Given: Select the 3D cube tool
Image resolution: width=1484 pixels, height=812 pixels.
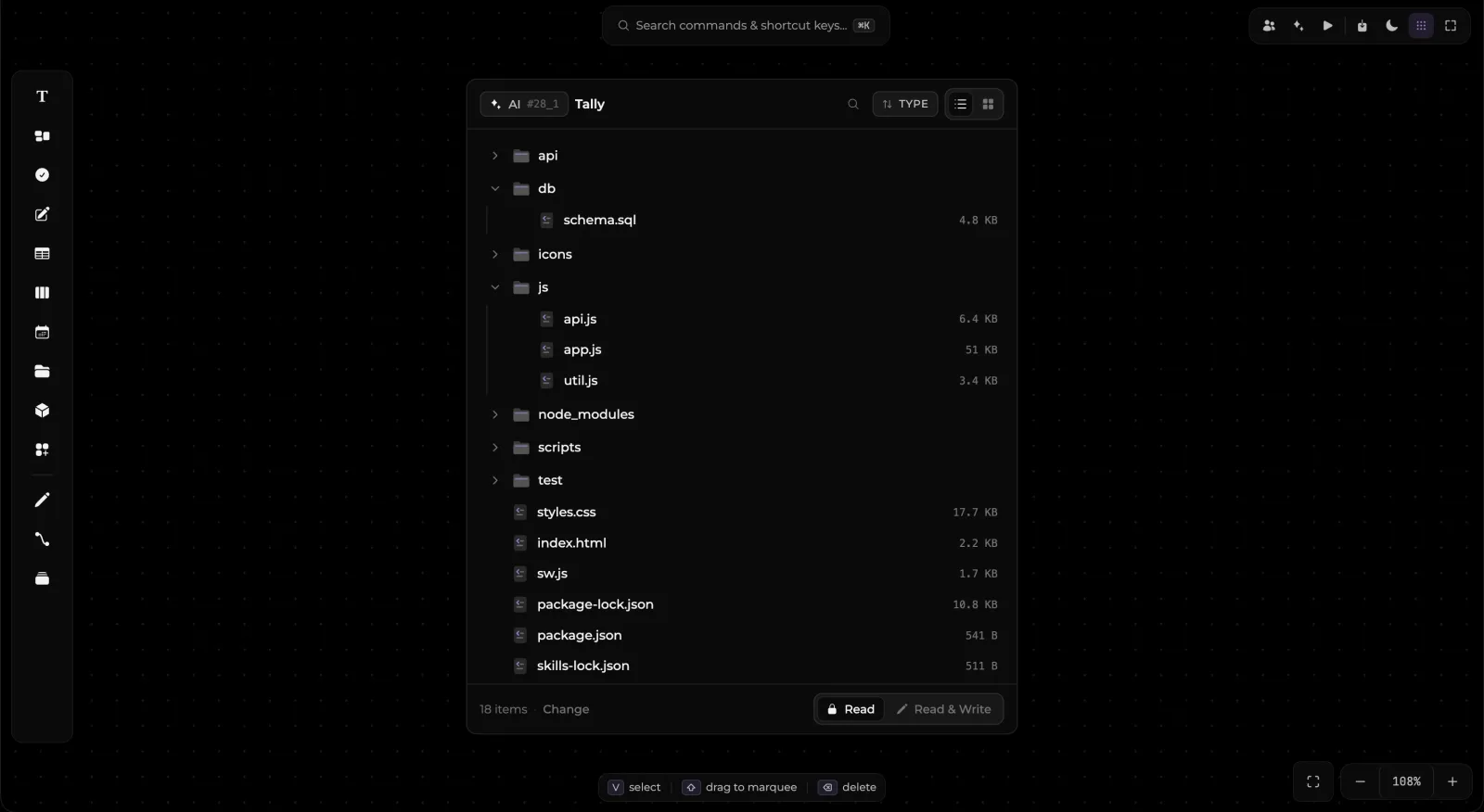Looking at the screenshot, I should 42,411.
